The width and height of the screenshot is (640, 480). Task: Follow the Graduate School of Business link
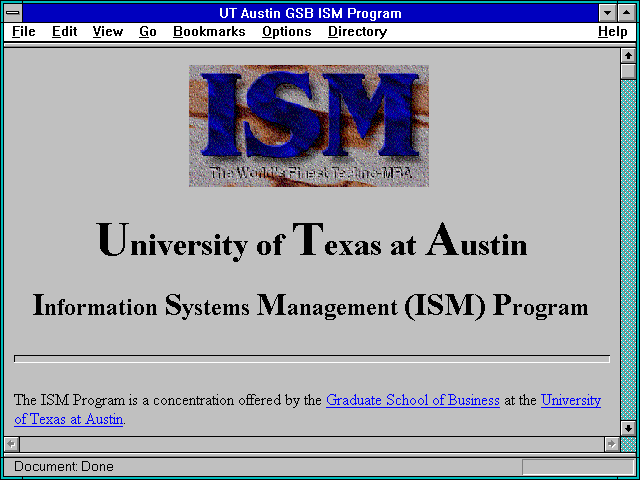[413, 400]
